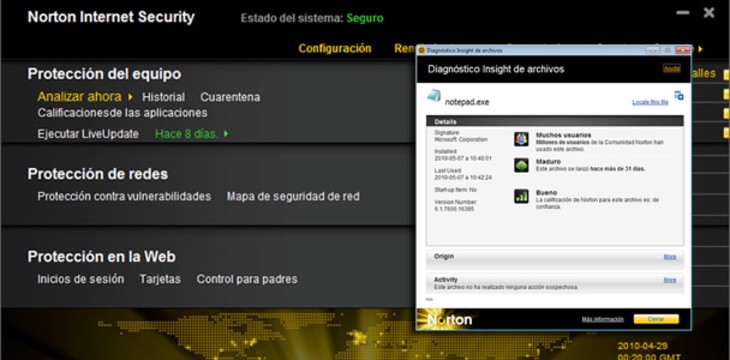Open Mapa de seguridad de red

(x=293, y=197)
